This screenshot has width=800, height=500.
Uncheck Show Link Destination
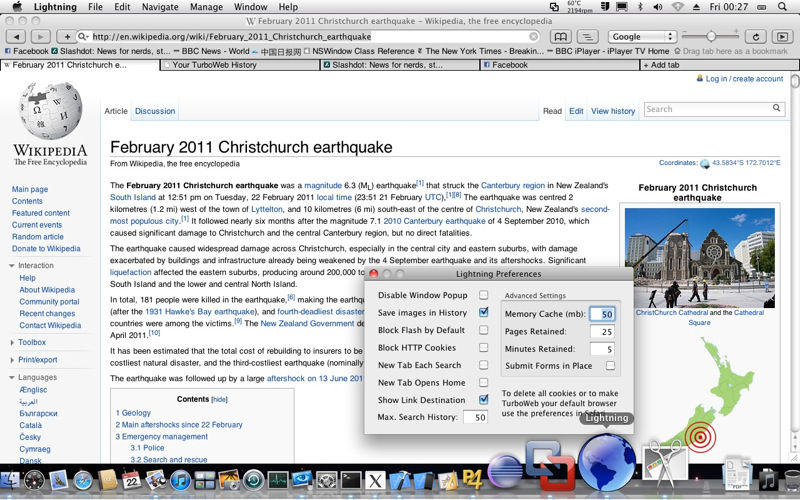click(x=483, y=399)
